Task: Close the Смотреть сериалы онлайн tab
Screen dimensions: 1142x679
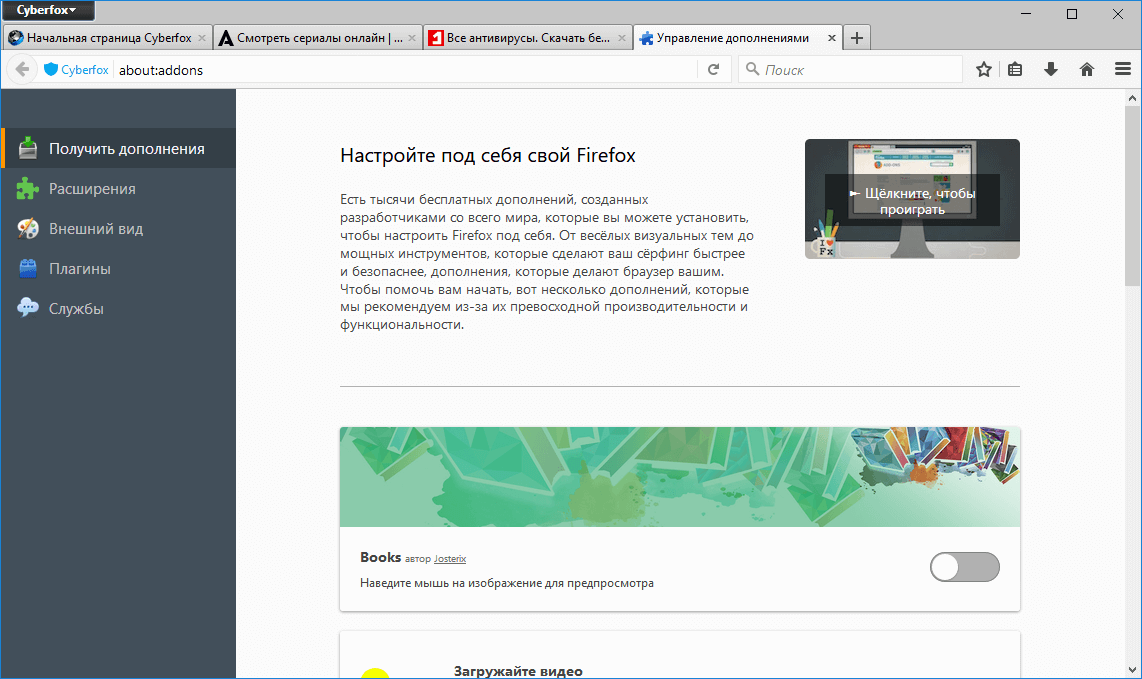Action: pos(411,38)
